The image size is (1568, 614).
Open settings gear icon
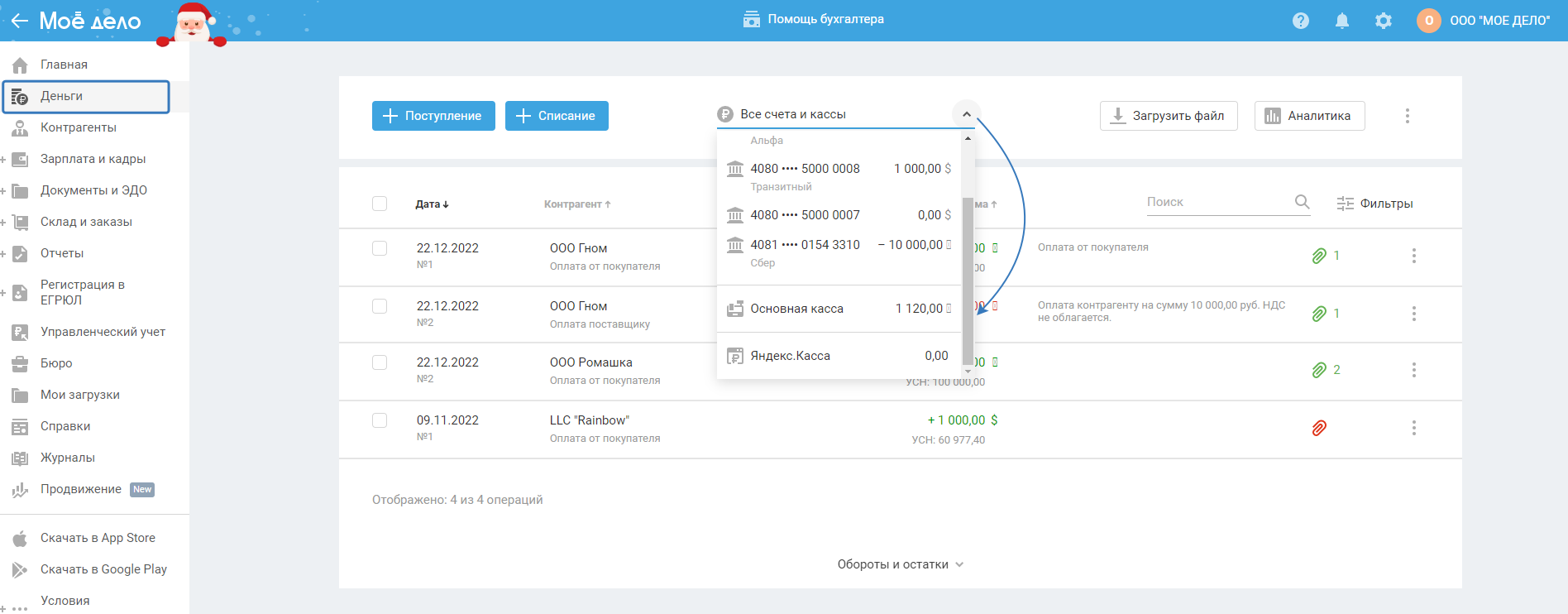click(1384, 21)
